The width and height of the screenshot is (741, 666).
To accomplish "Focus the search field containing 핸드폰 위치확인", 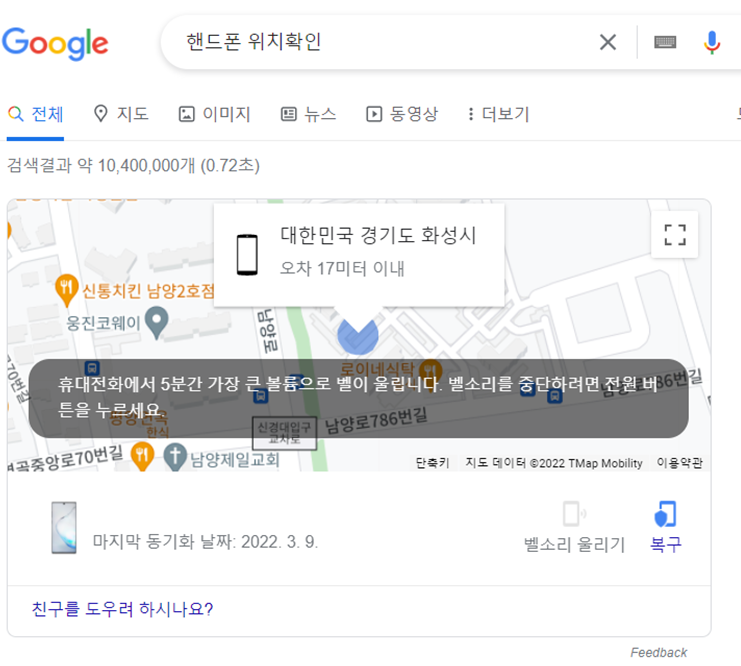I will (x=378, y=42).
